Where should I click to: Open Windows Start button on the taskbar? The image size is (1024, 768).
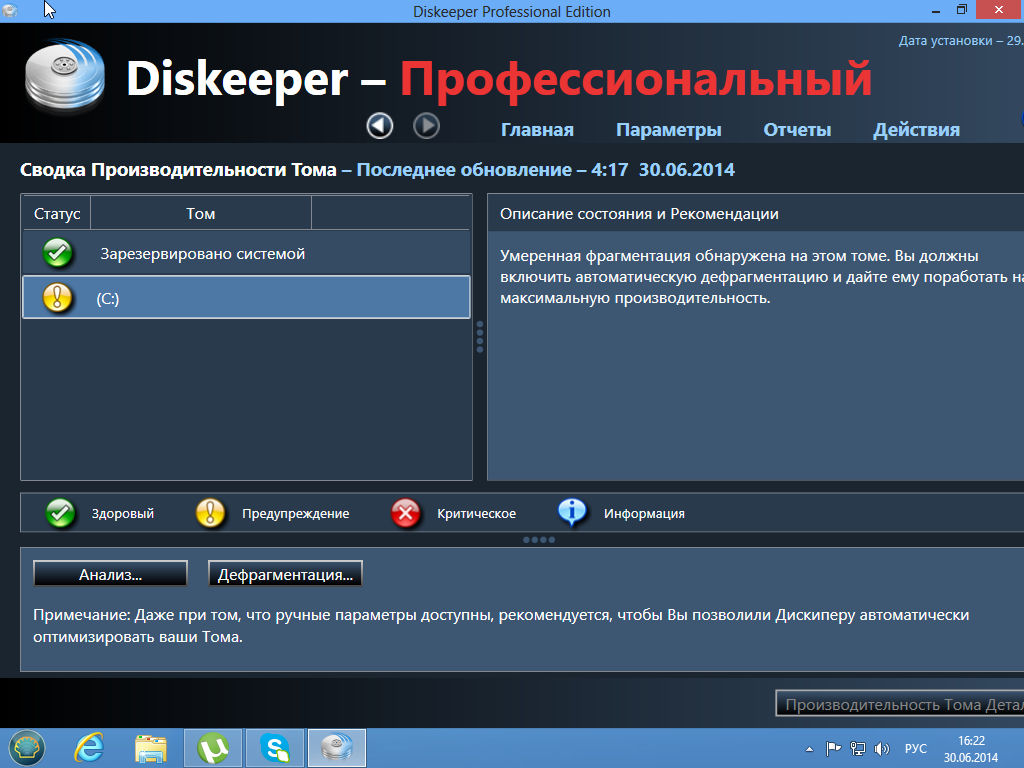tap(27, 748)
